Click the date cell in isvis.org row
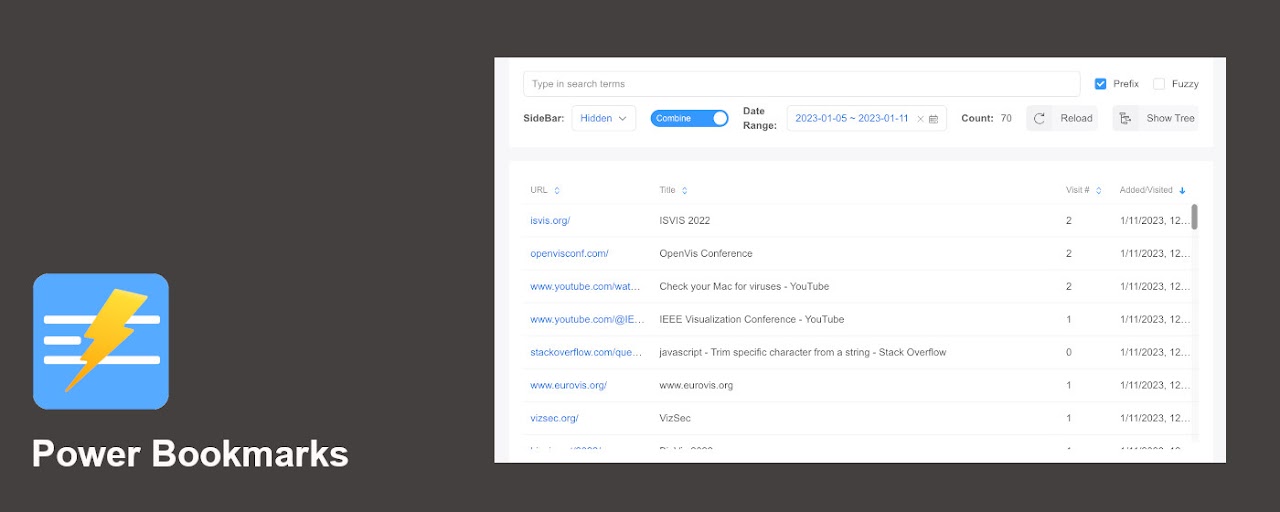The height and width of the screenshot is (512, 1280). [1155, 220]
